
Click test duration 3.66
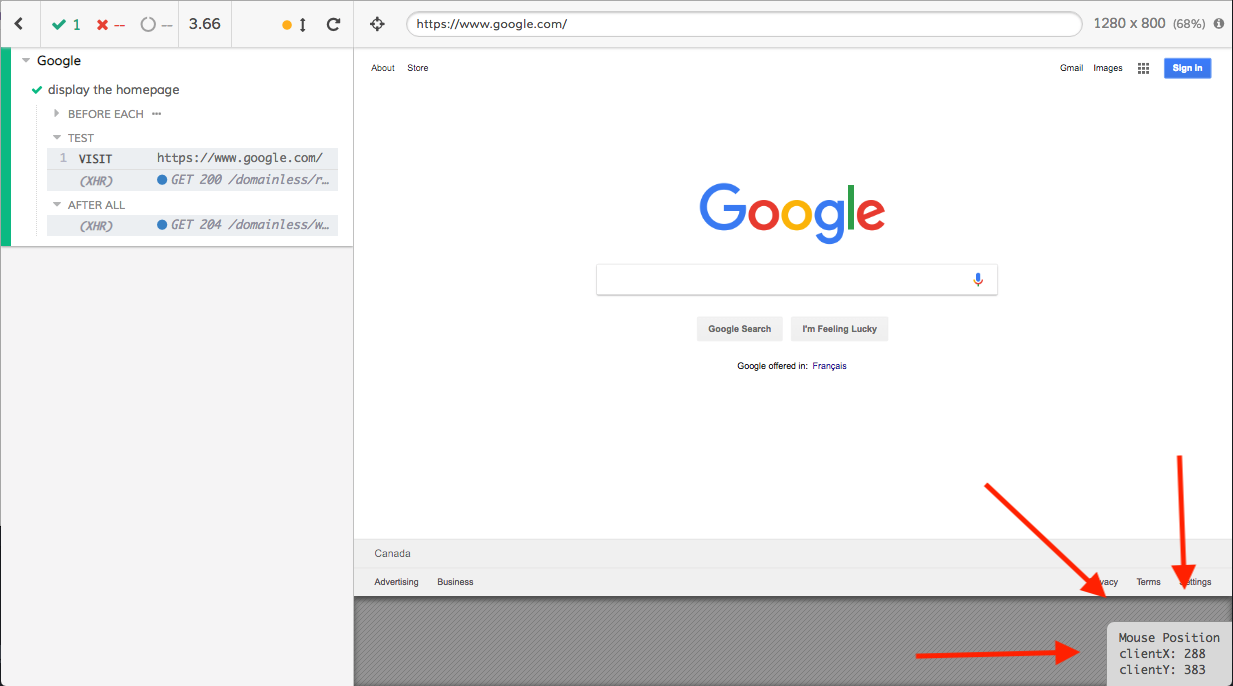click(x=205, y=24)
